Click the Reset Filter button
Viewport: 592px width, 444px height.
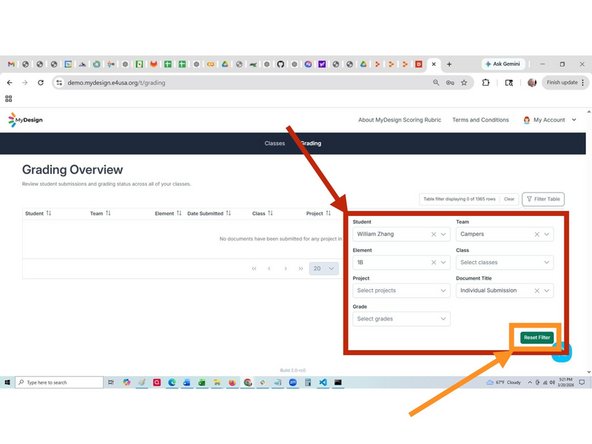(536, 337)
